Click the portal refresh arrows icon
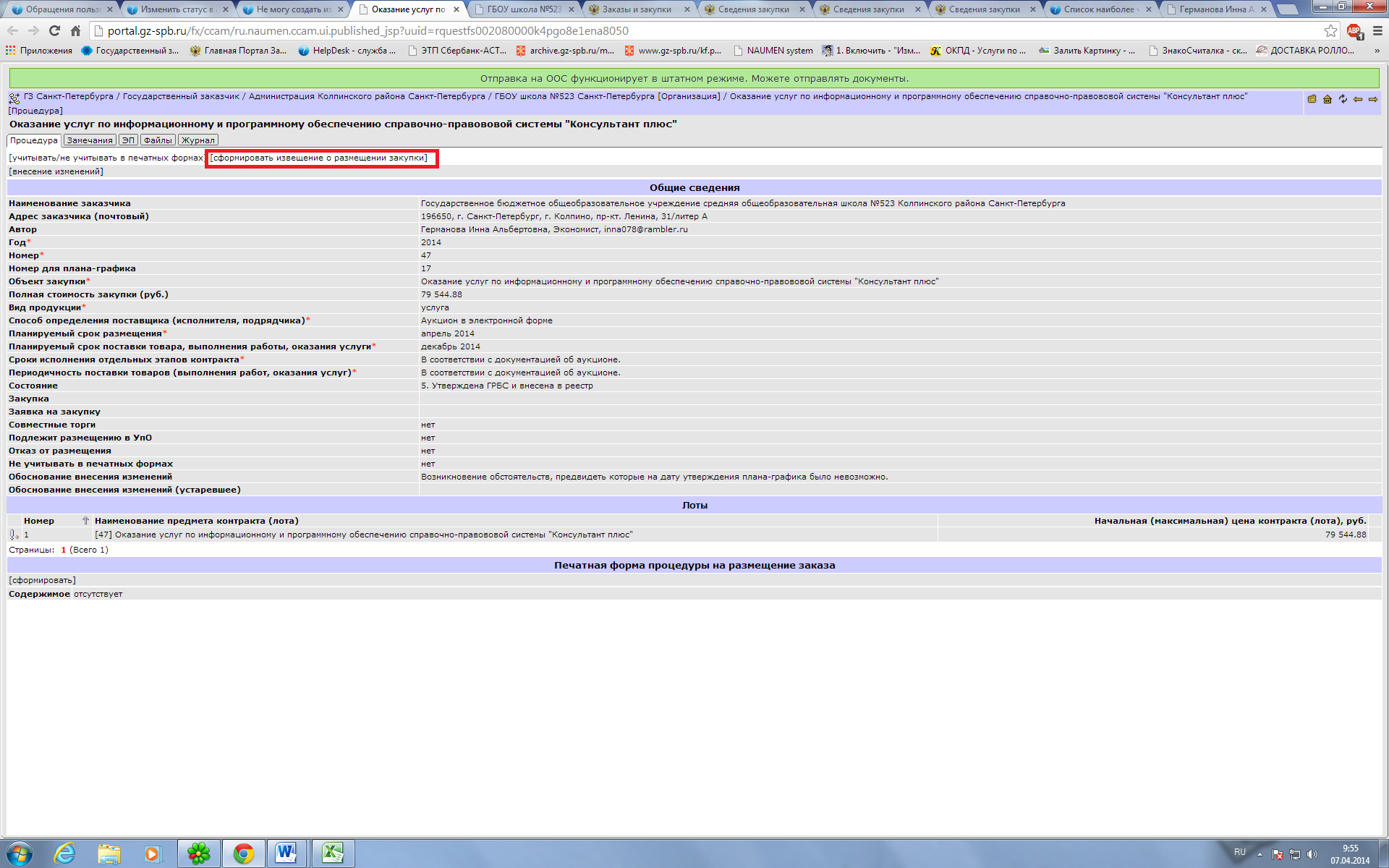Image resolution: width=1389 pixels, height=868 pixels. point(1343,99)
